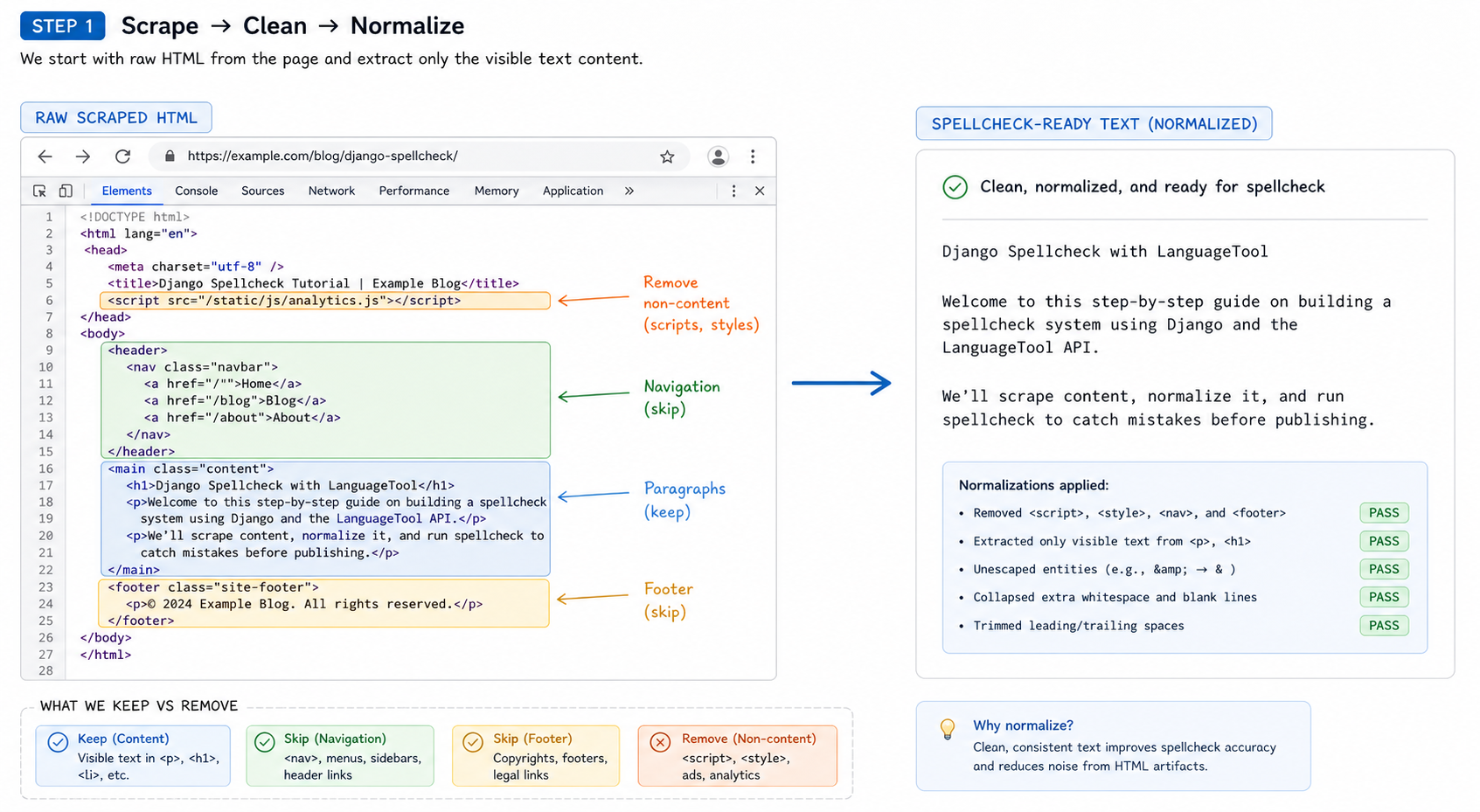1480x812 pixels.
Task: Click PASS badge for Collapsed extra whitespace
Action: (1384, 597)
